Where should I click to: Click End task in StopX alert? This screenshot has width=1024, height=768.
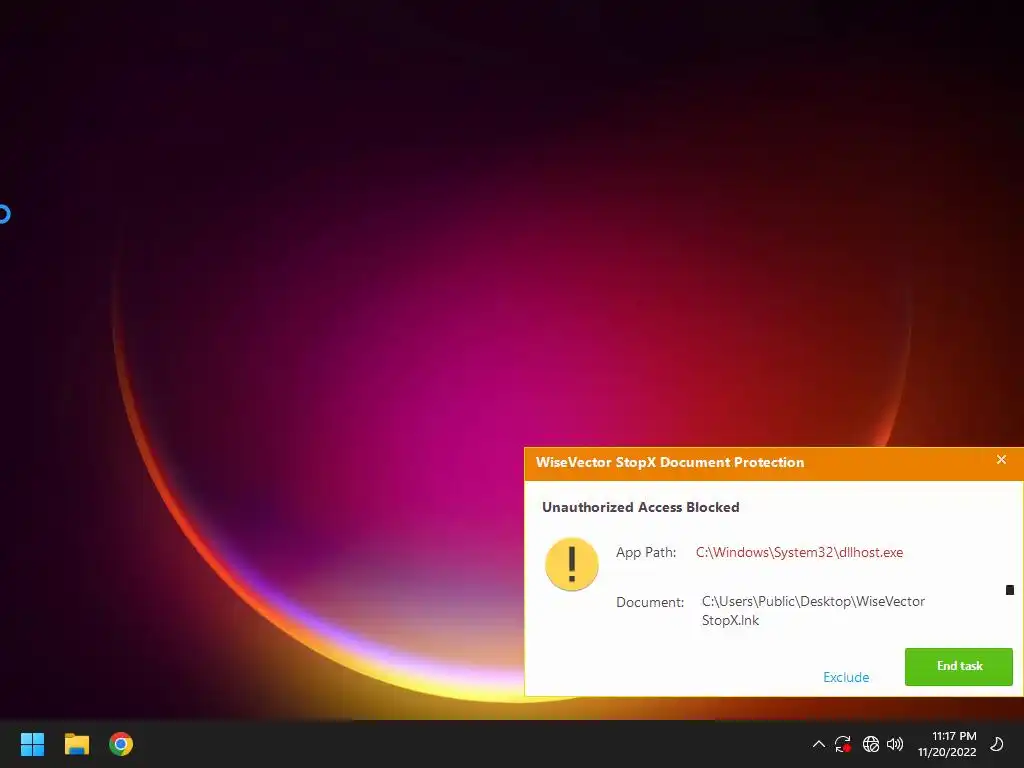tap(959, 666)
